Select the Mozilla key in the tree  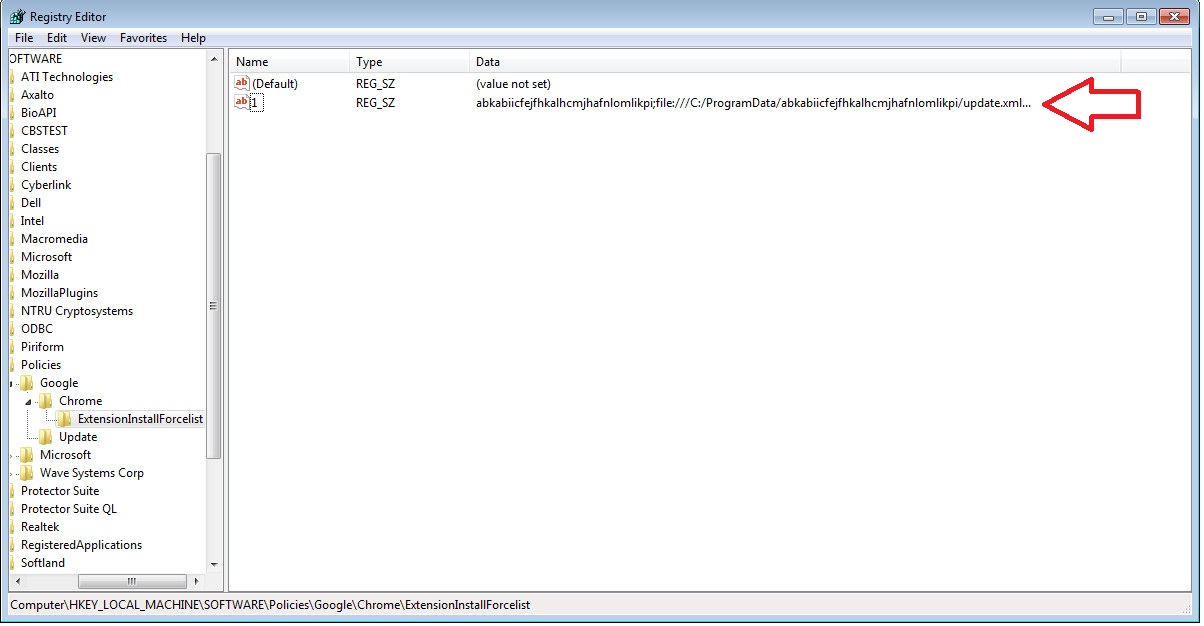point(40,275)
